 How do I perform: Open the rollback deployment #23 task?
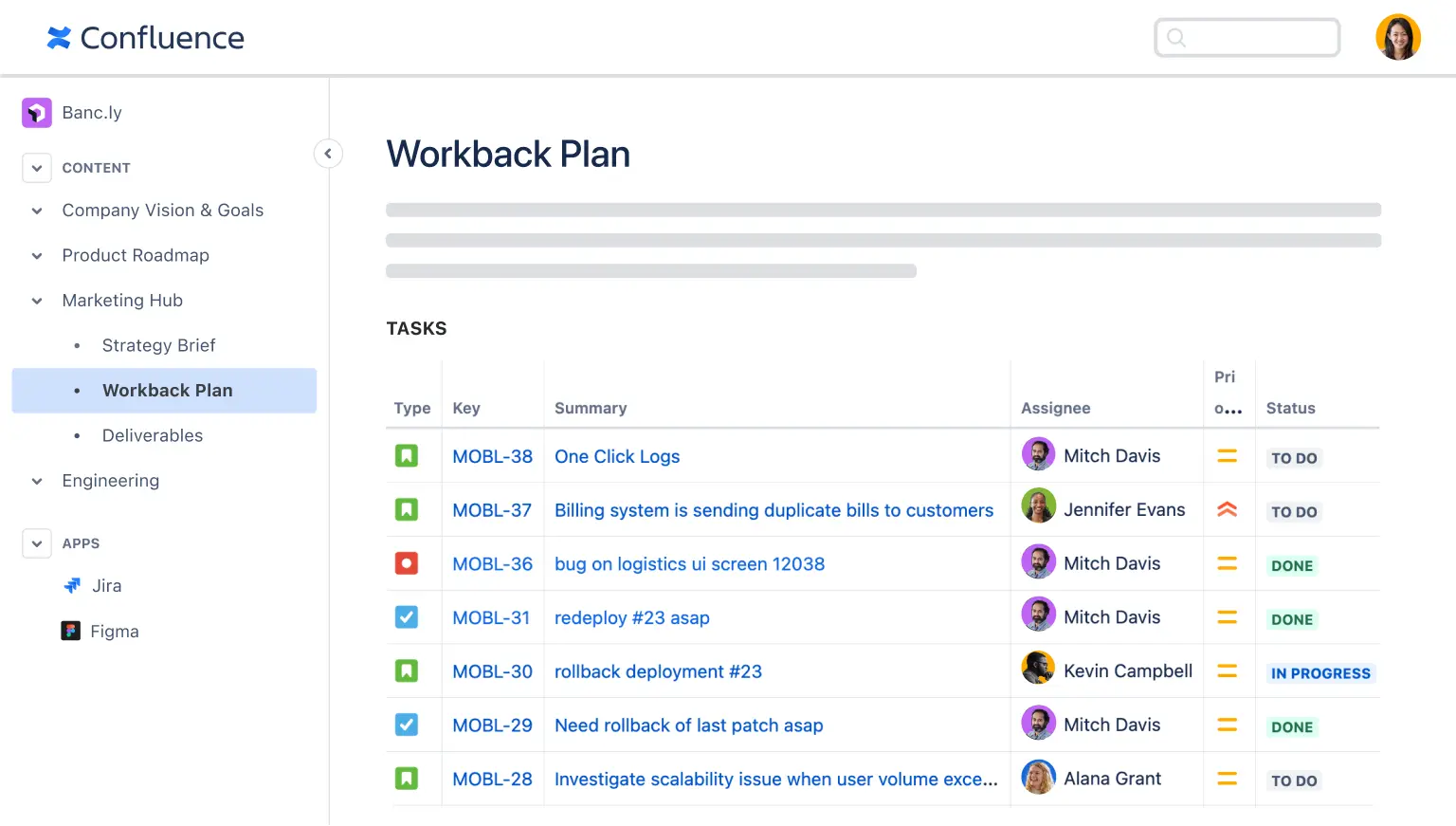(658, 671)
